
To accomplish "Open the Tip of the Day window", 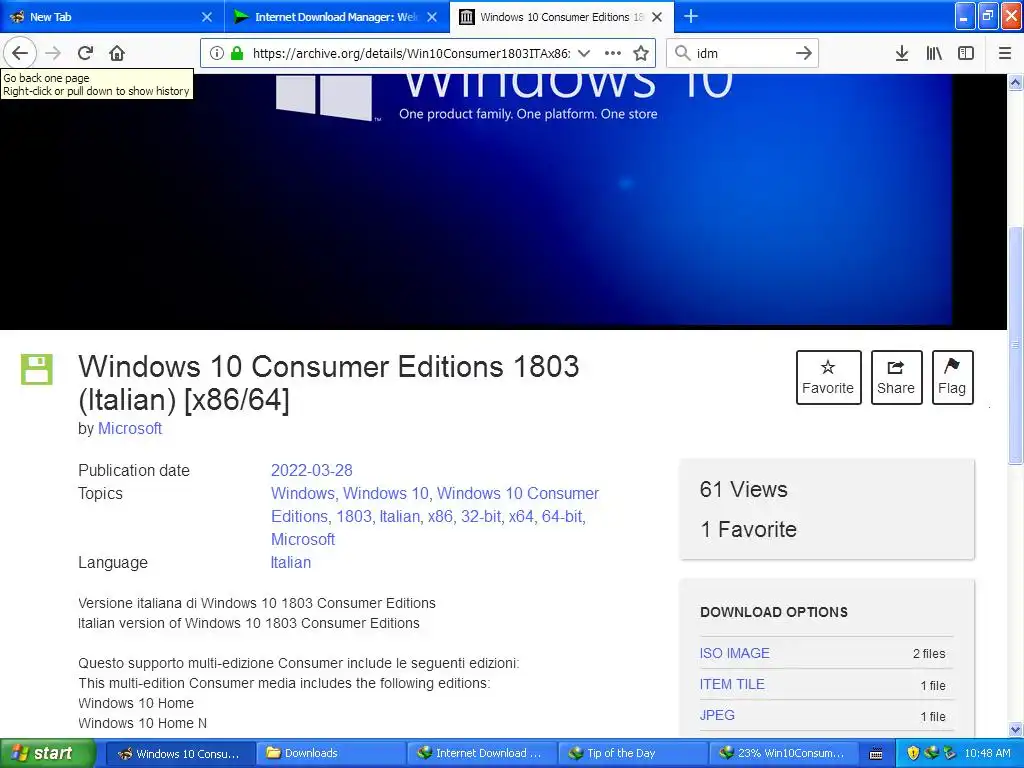I will (x=632, y=753).
